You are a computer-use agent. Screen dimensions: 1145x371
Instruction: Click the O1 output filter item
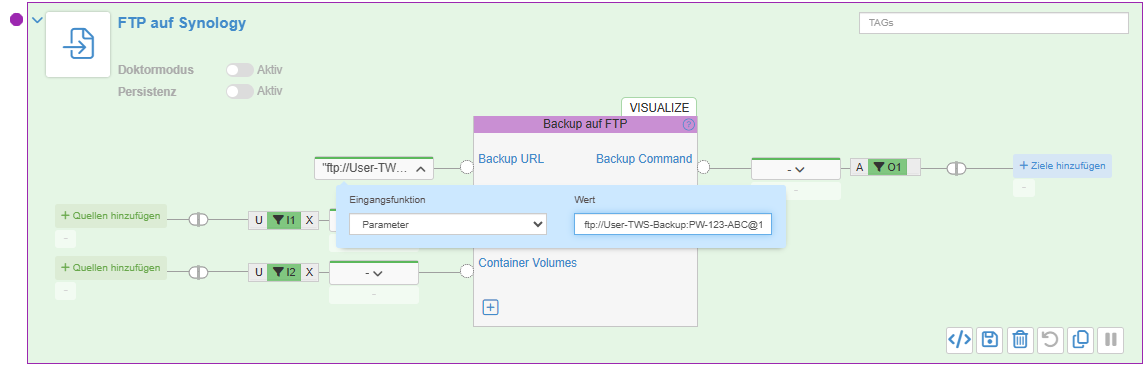point(888,168)
